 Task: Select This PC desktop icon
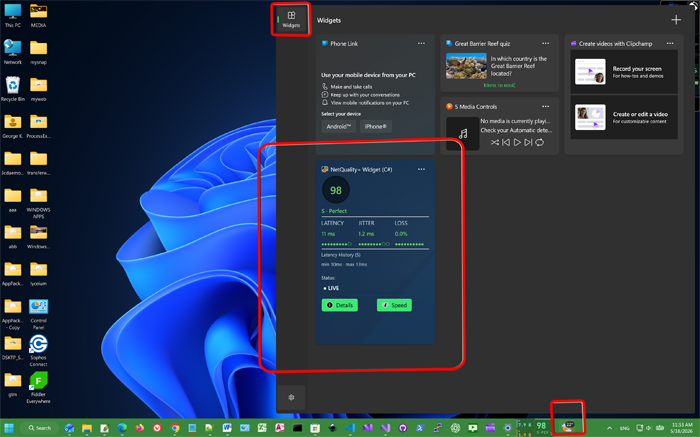tap(12, 15)
